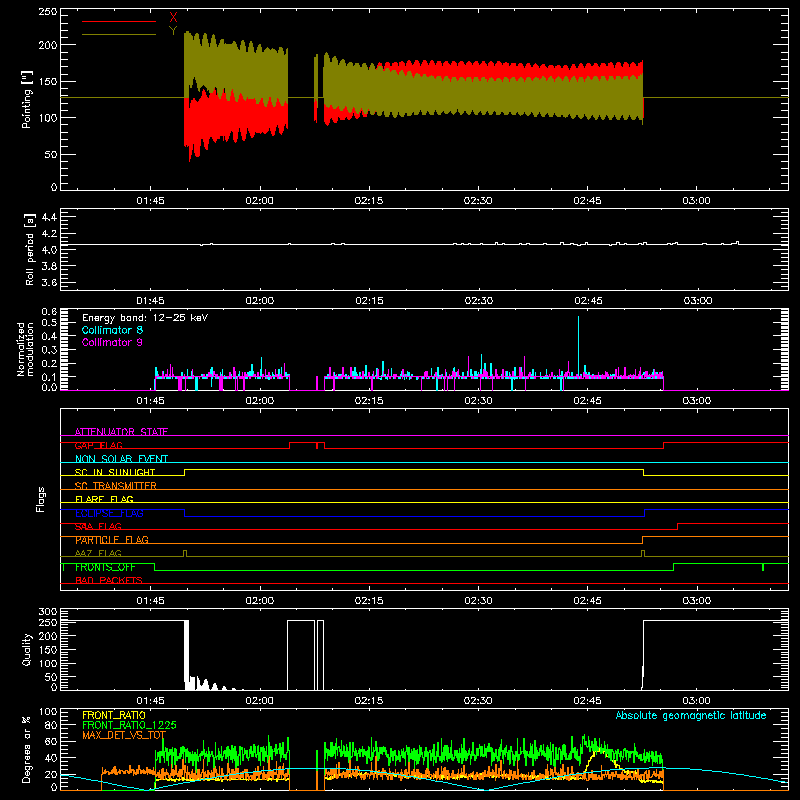Viewport: 800px width, 800px height.
Task: Click the SC_IN_SUNLIGHT flag label
Action: point(115,472)
